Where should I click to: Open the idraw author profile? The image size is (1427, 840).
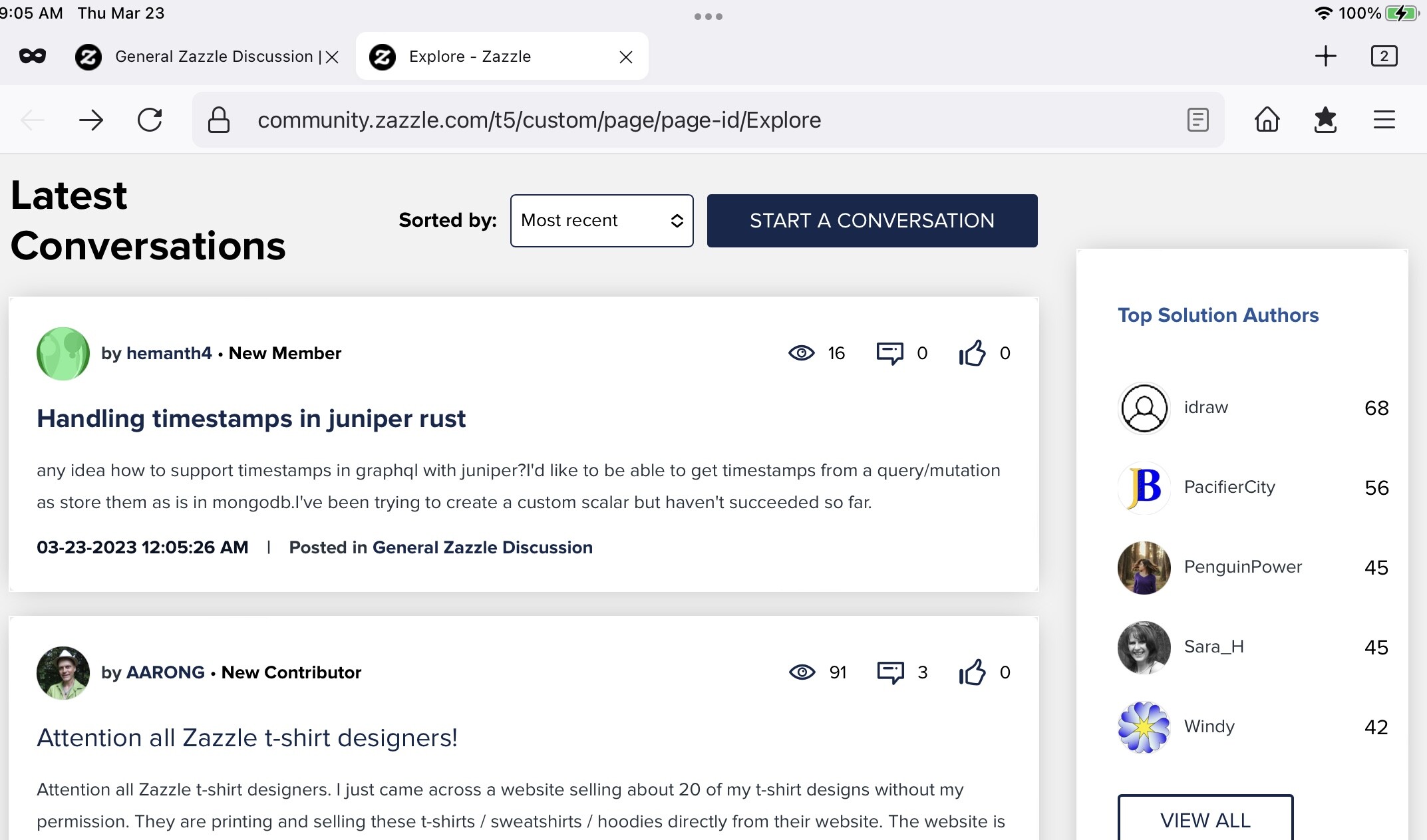(1206, 407)
